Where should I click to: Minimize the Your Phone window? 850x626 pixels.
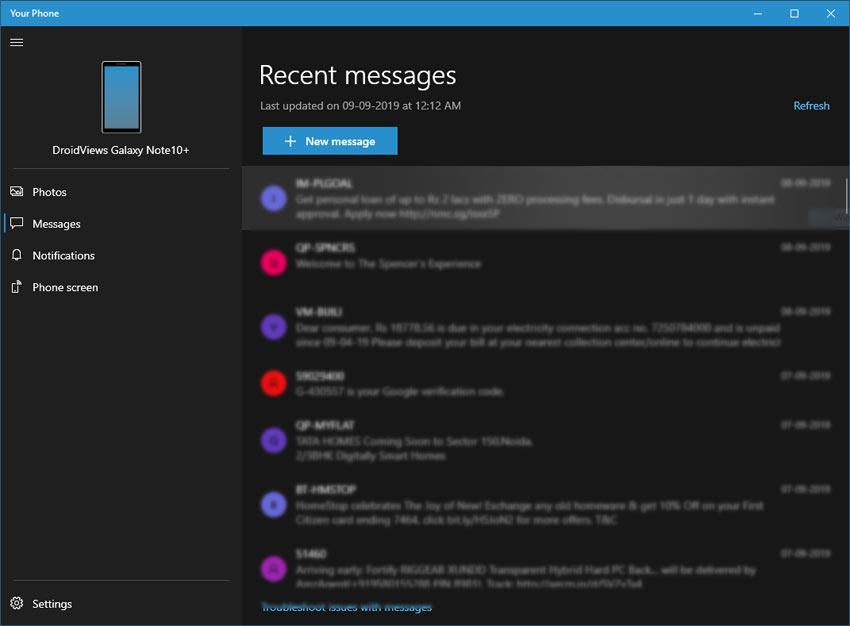758,13
